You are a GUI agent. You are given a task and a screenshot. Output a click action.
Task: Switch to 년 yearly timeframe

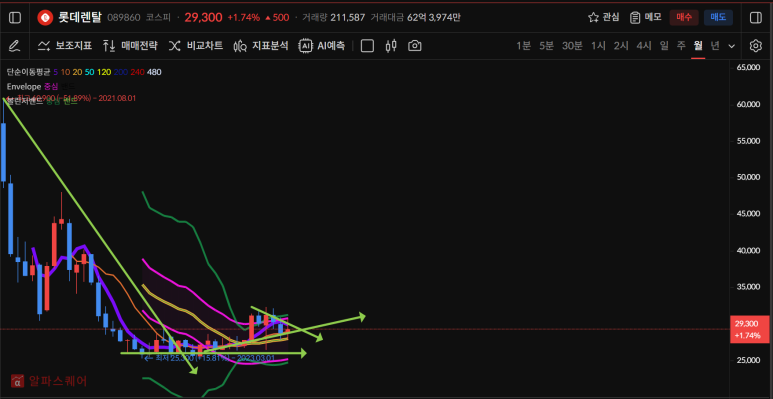click(715, 46)
